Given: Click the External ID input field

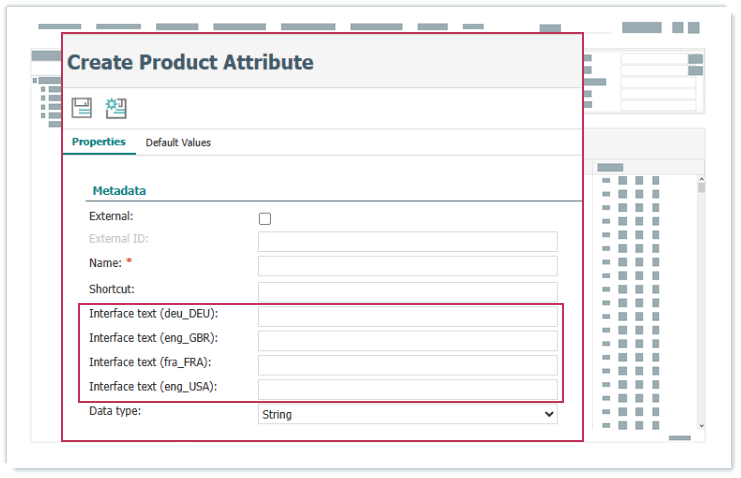Looking at the screenshot, I should (x=407, y=241).
